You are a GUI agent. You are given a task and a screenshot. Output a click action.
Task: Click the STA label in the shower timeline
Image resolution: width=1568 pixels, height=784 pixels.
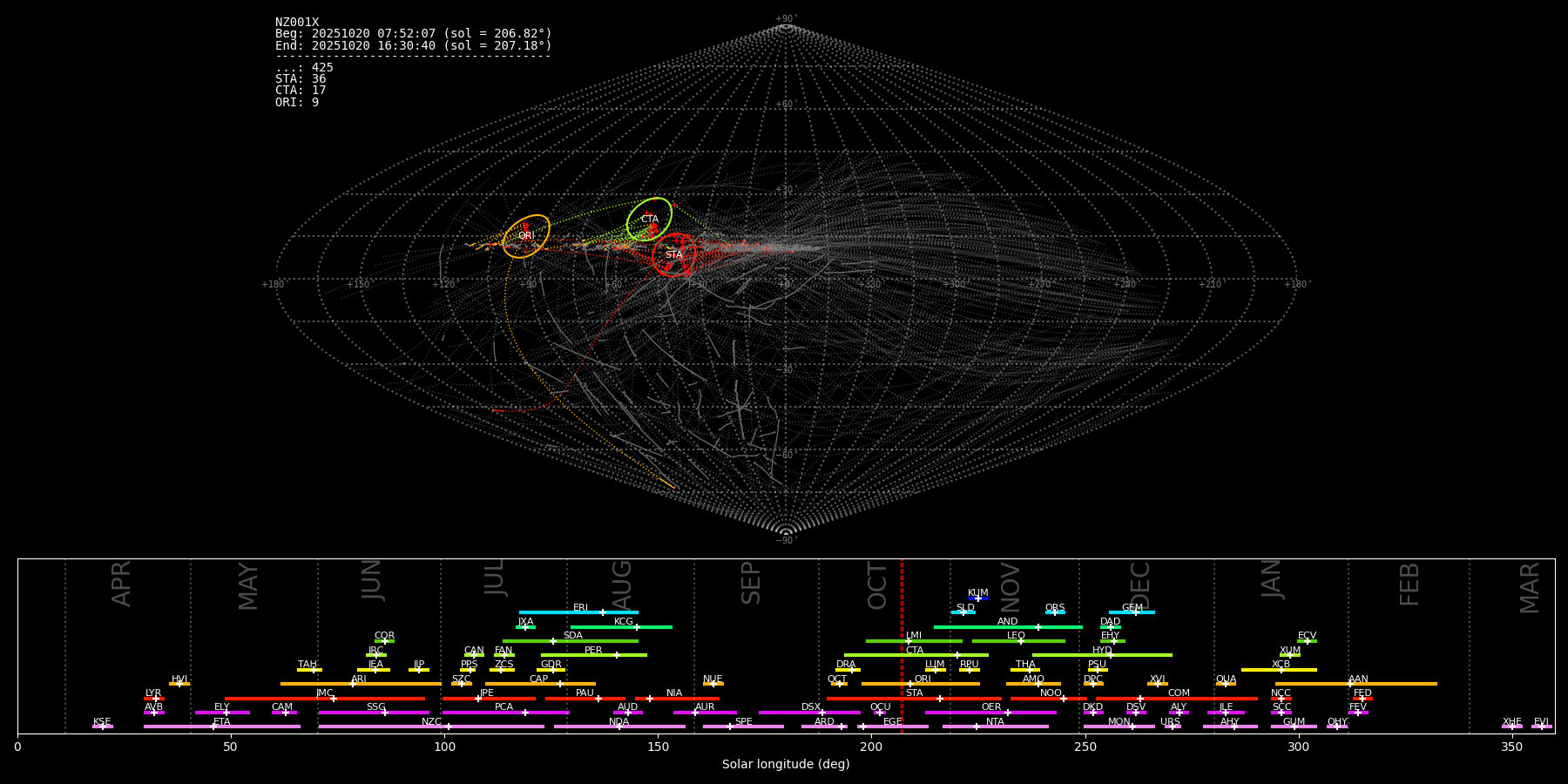pos(915,693)
